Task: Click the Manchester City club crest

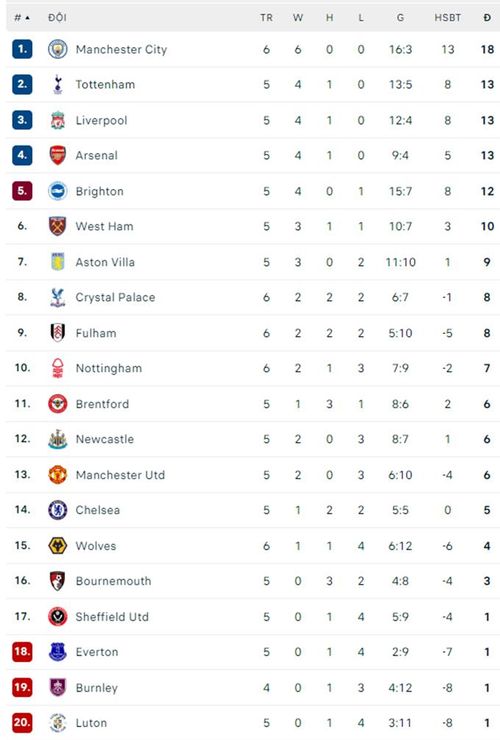Action: click(58, 49)
